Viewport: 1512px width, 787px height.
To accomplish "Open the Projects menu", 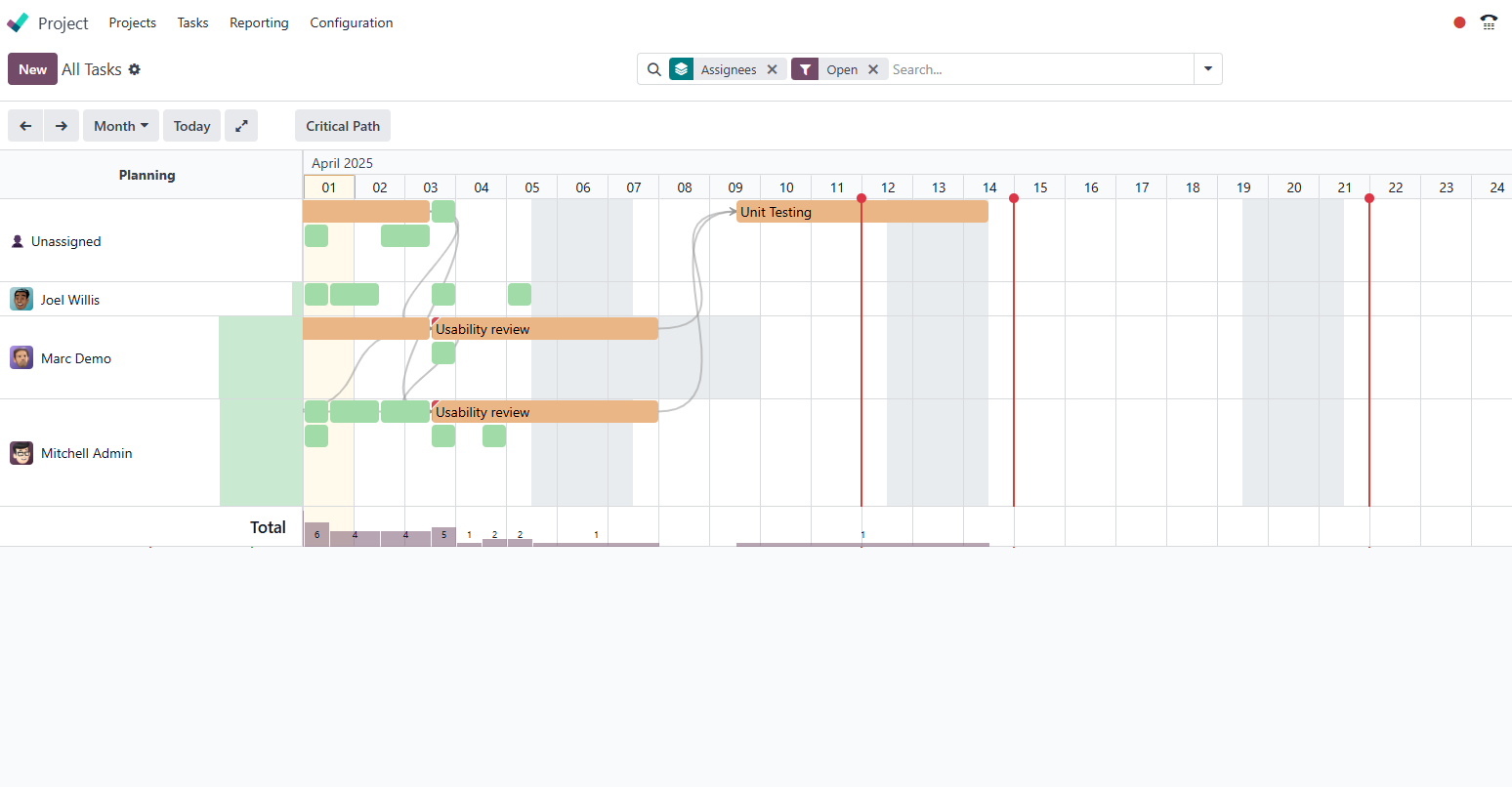I will [x=133, y=22].
